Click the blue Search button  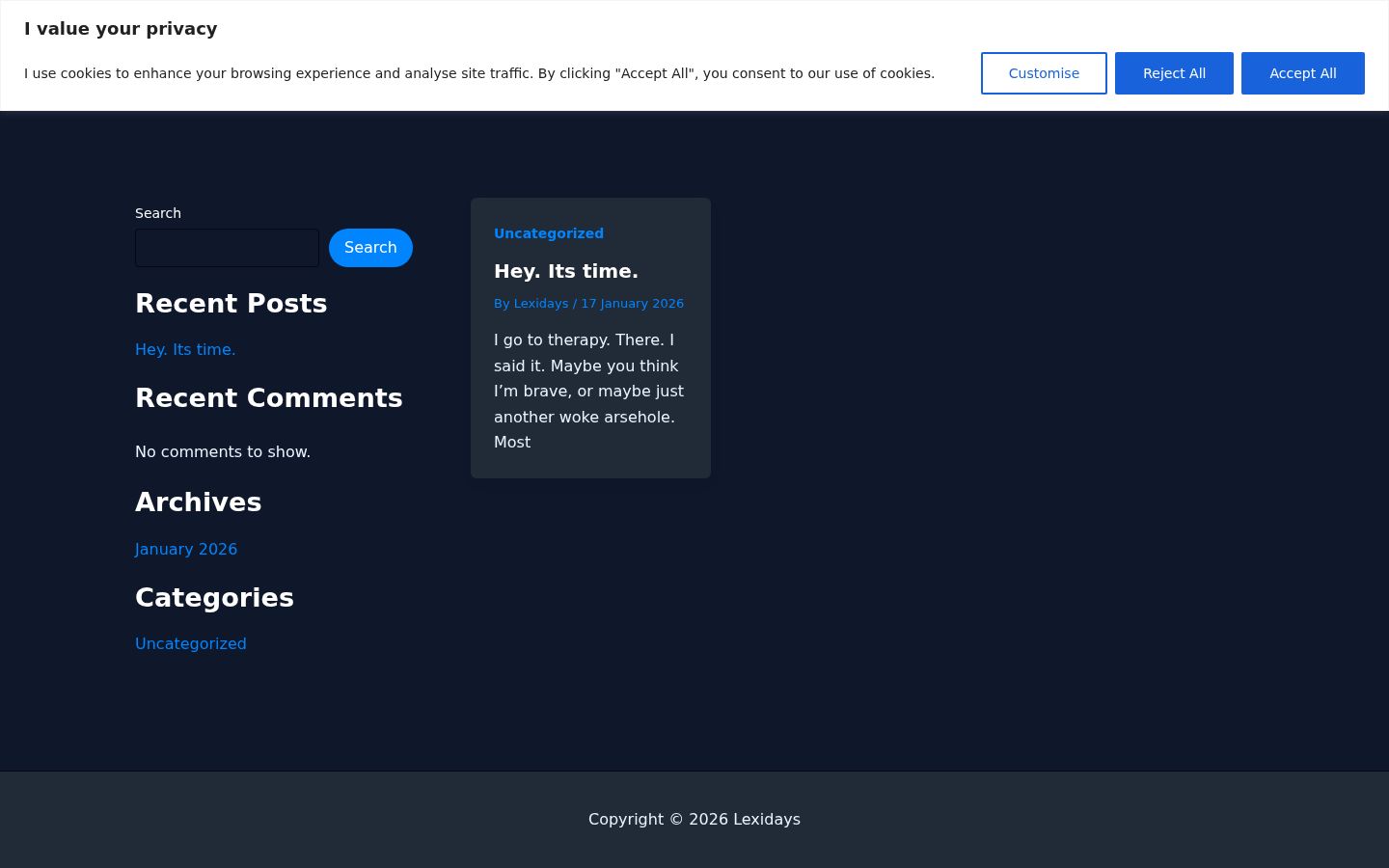pyautogui.click(x=370, y=248)
